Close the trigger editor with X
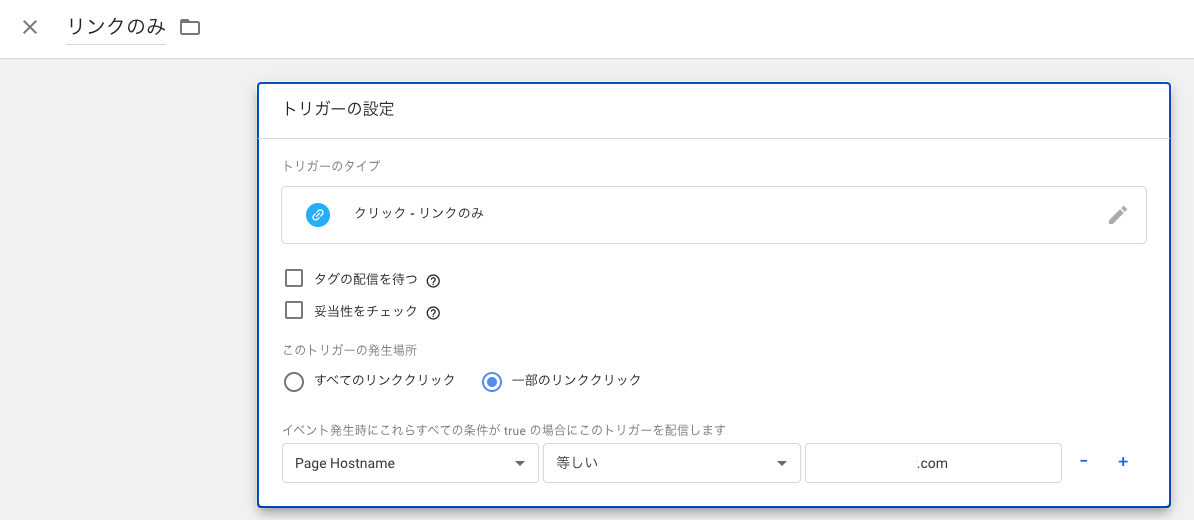 coord(30,27)
